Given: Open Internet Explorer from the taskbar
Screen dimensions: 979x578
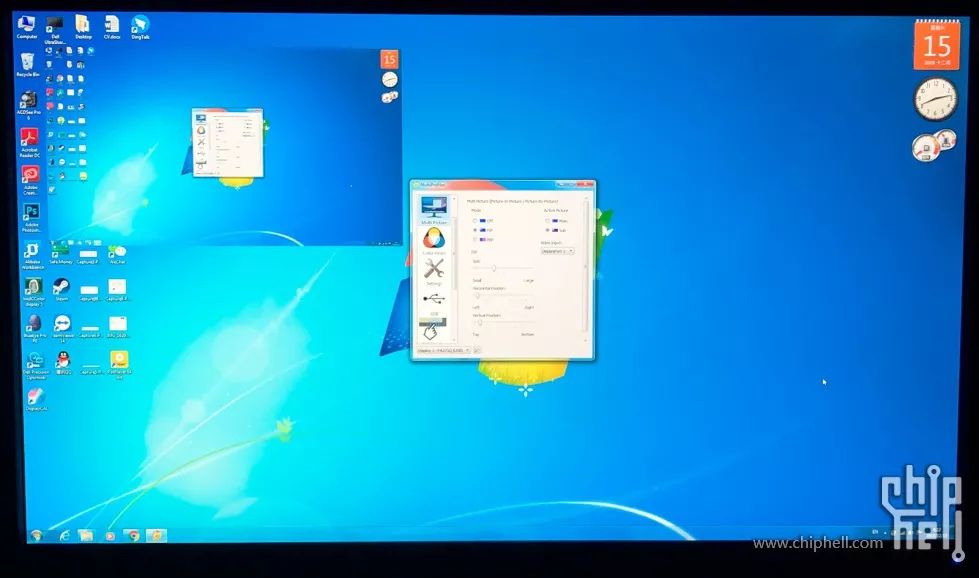Looking at the screenshot, I should [65, 536].
